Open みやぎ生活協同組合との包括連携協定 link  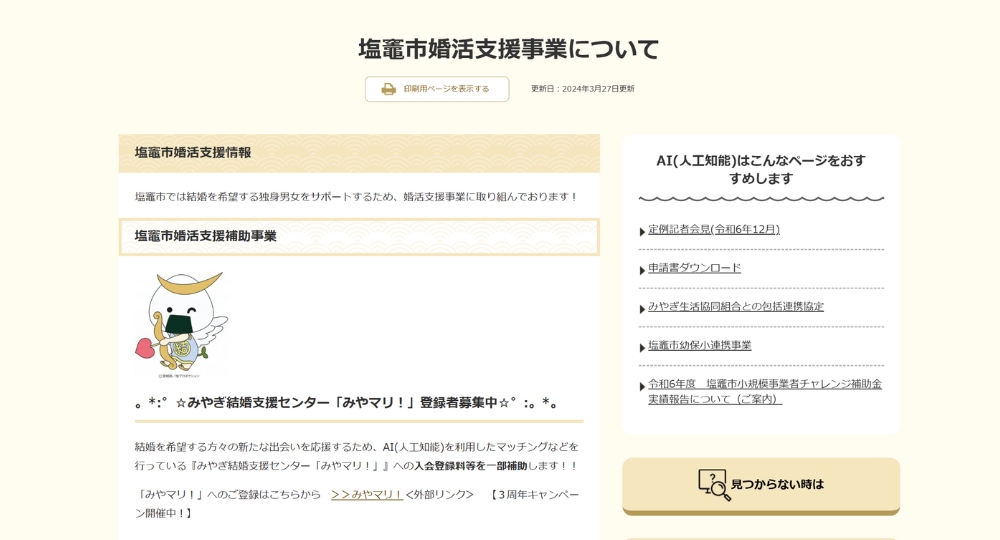coord(735,306)
